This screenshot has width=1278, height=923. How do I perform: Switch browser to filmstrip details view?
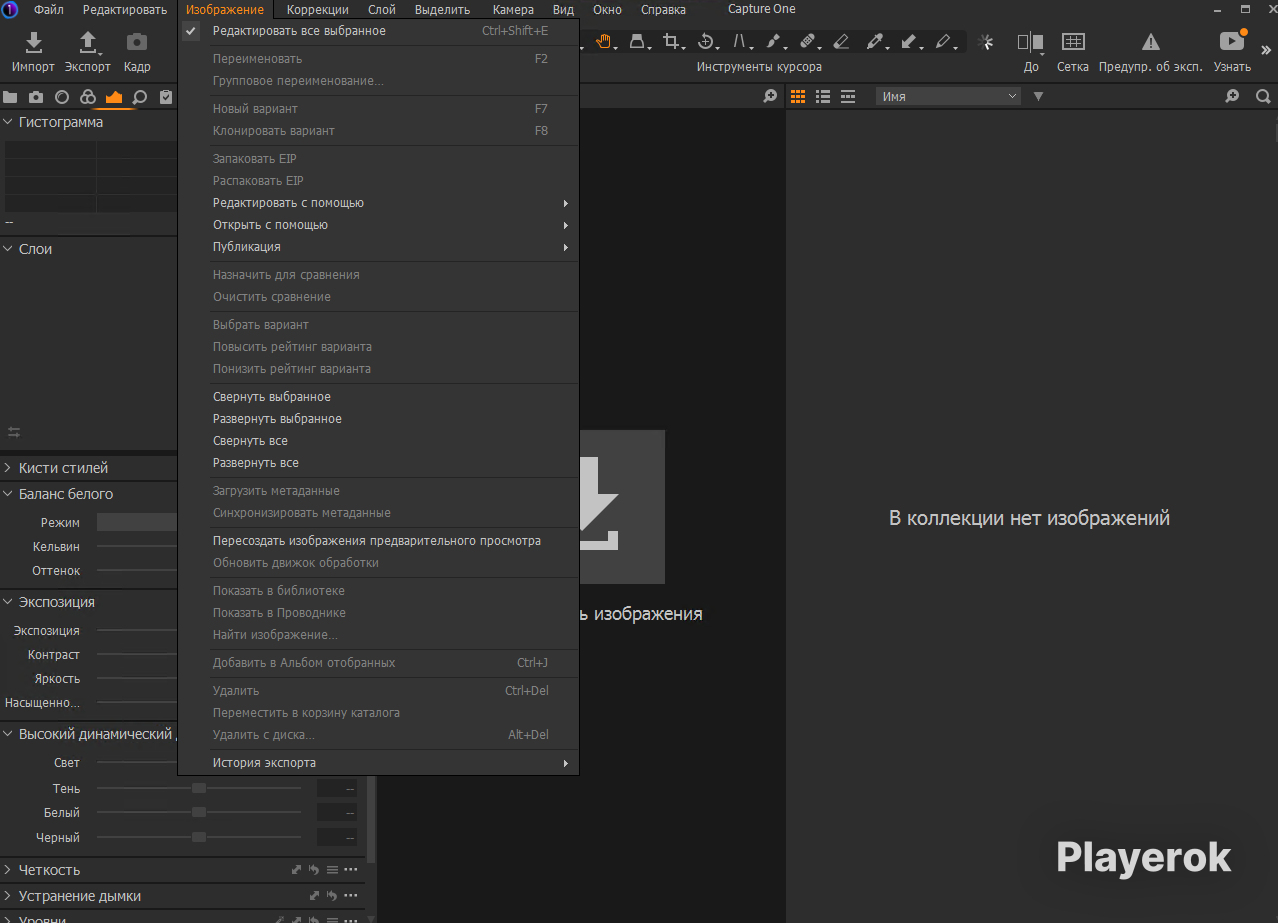point(848,96)
